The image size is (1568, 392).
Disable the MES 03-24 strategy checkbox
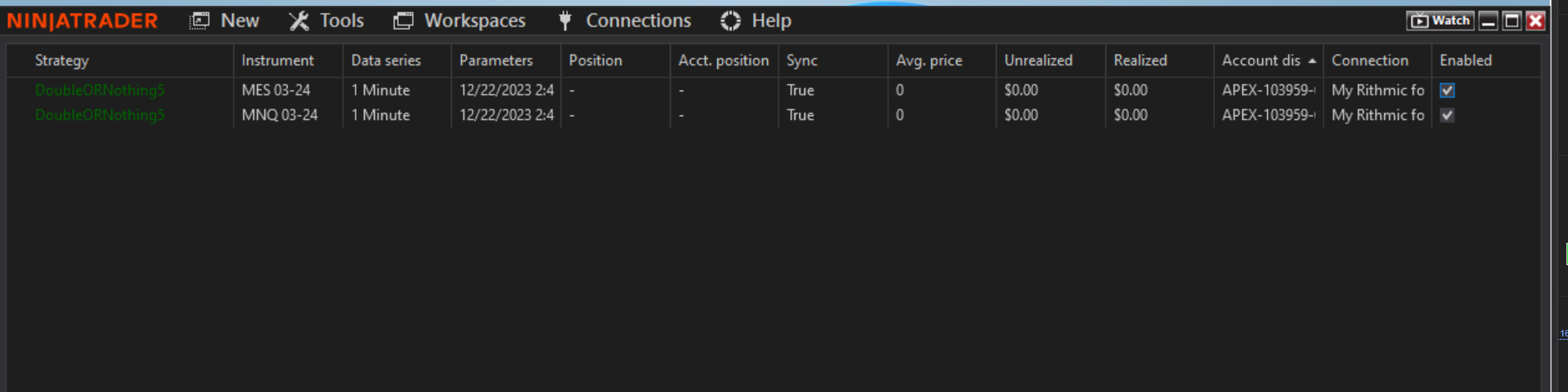(1447, 90)
